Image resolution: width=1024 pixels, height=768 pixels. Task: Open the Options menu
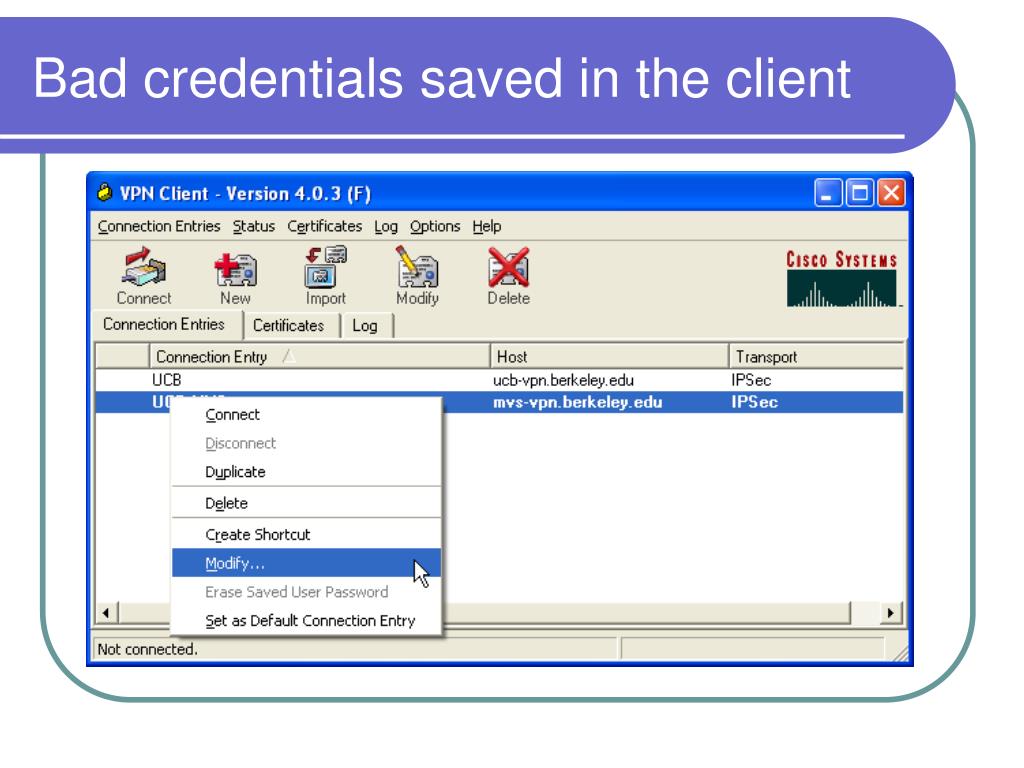point(434,226)
